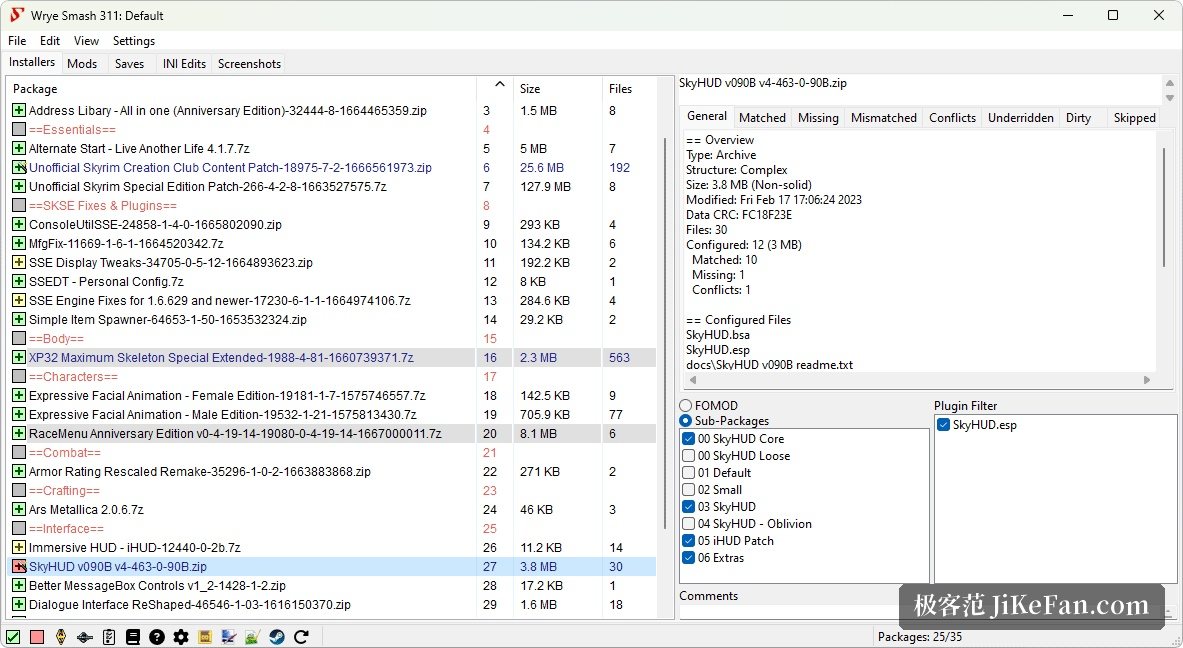Uncheck the 00 SkyHUD Core sub-package
The width and height of the screenshot is (1183, 648).
point(688,438)
